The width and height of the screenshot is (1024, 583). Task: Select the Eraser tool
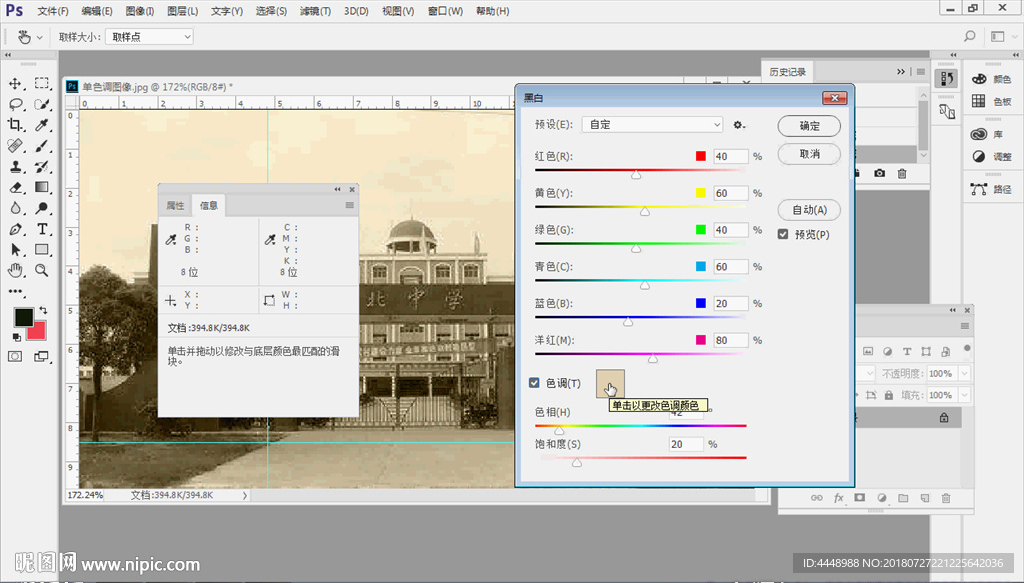tap(16, 187)
